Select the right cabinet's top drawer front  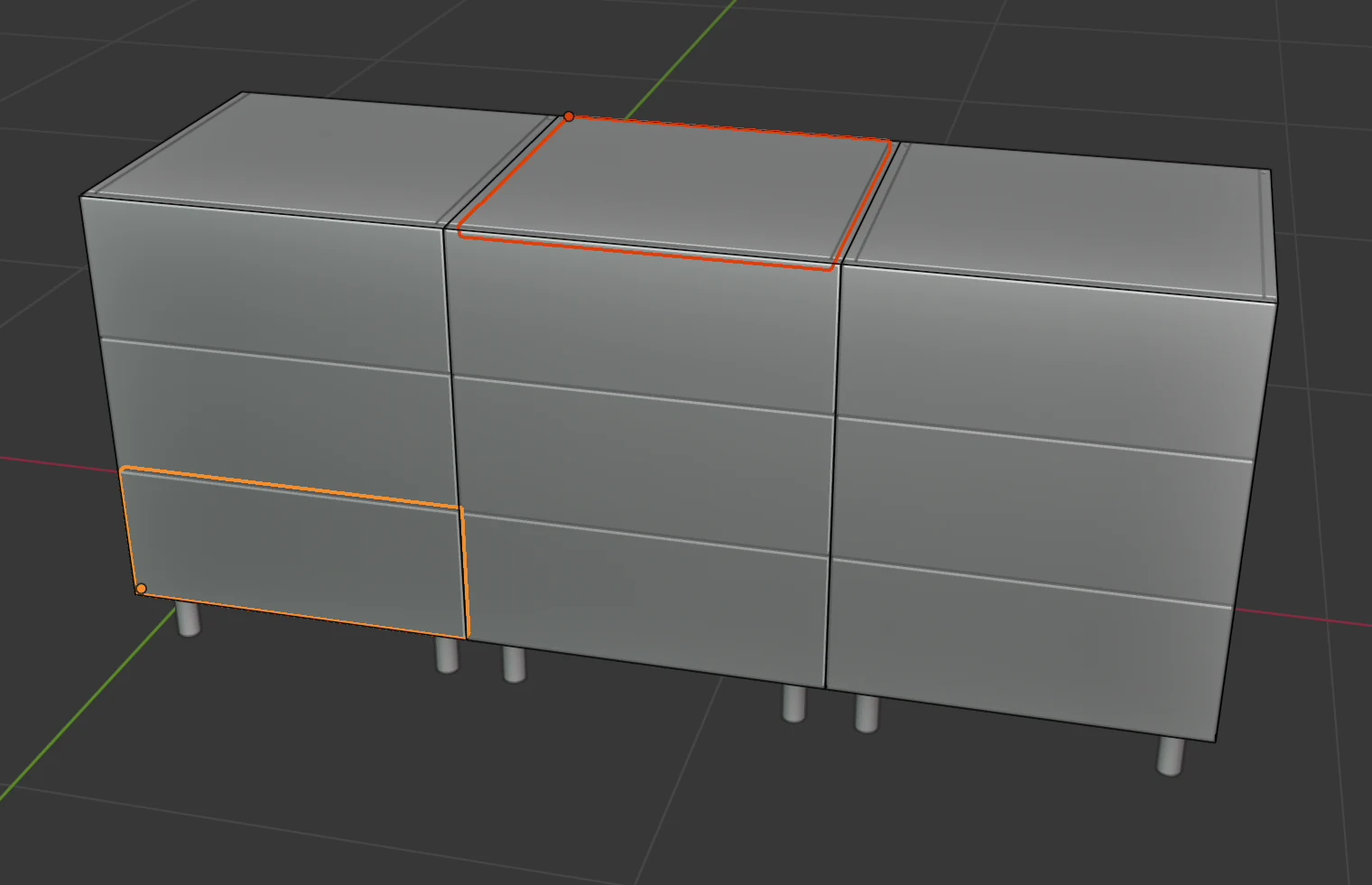1053,361
